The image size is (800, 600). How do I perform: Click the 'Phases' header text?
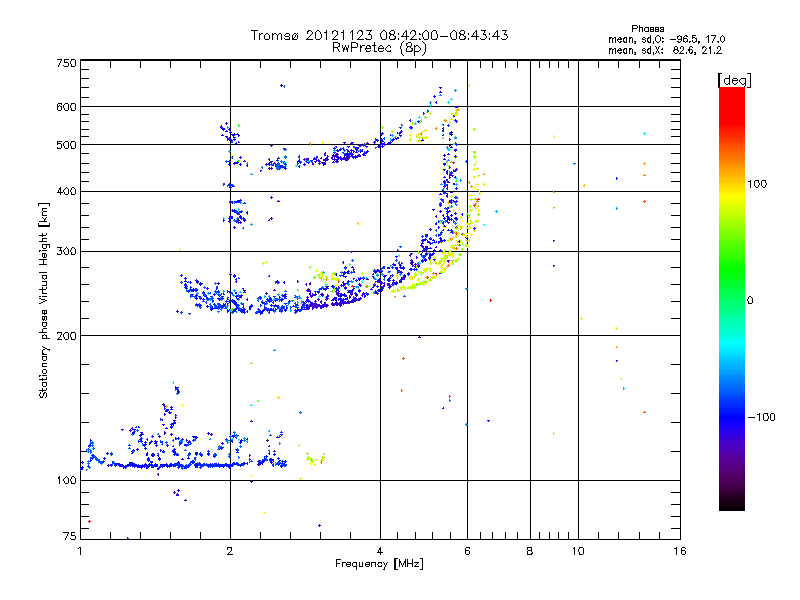coord(647,29)
